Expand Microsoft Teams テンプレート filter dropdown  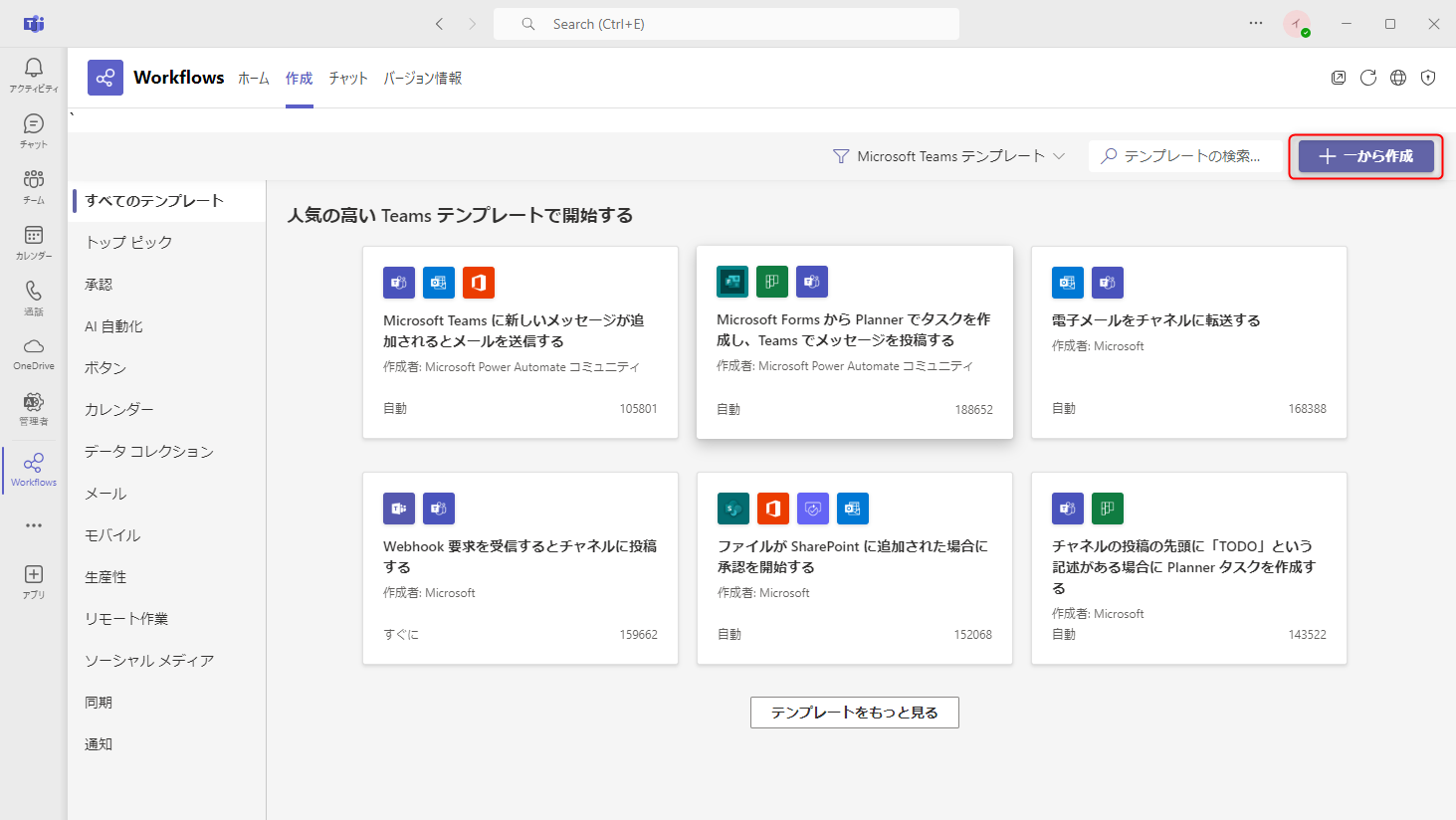(x=949, y=156)
